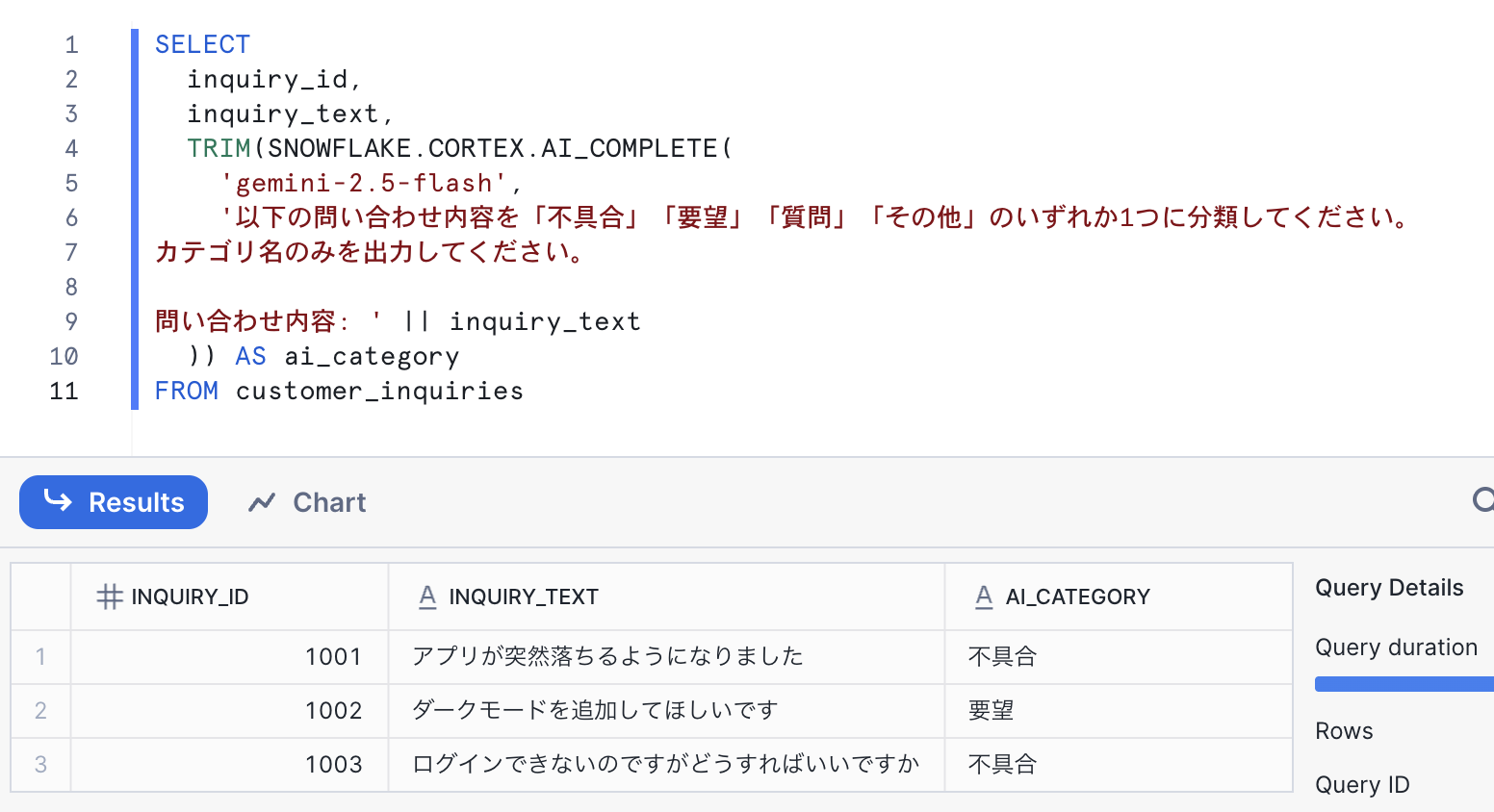This screenshot has height=812, width=1494.
Task: Click the A text type icon on AI_CATEGORY column
Action: [x=983, y=596]
